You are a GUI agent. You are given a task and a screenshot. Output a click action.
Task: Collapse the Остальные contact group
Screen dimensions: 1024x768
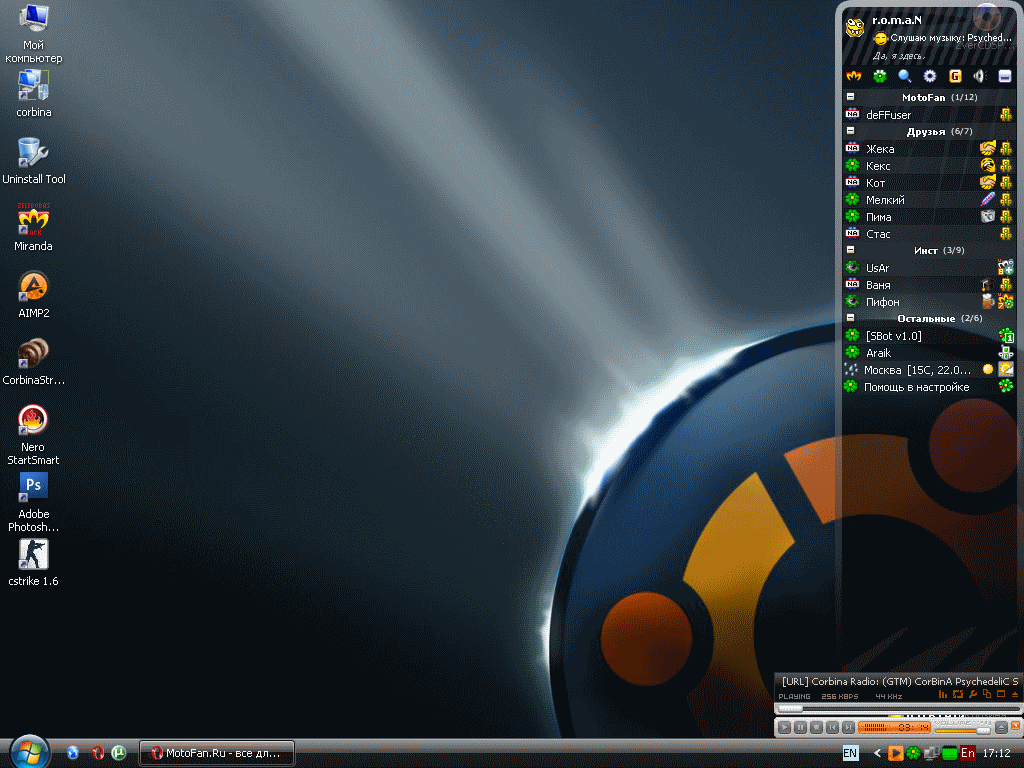[850, 317]
